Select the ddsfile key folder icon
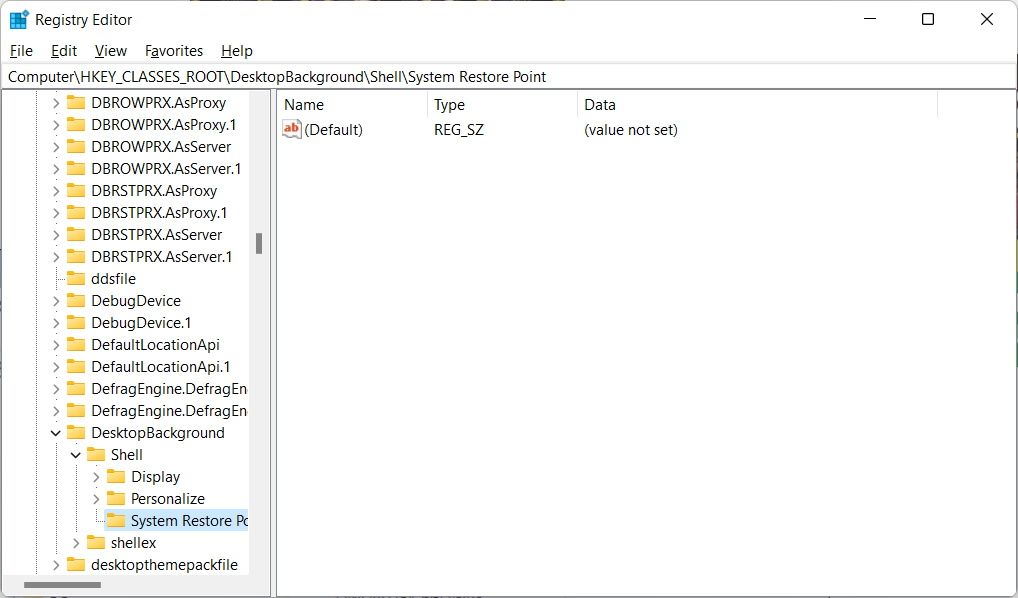The height and width of the screenshot is (598, 1018). point(76,278)
